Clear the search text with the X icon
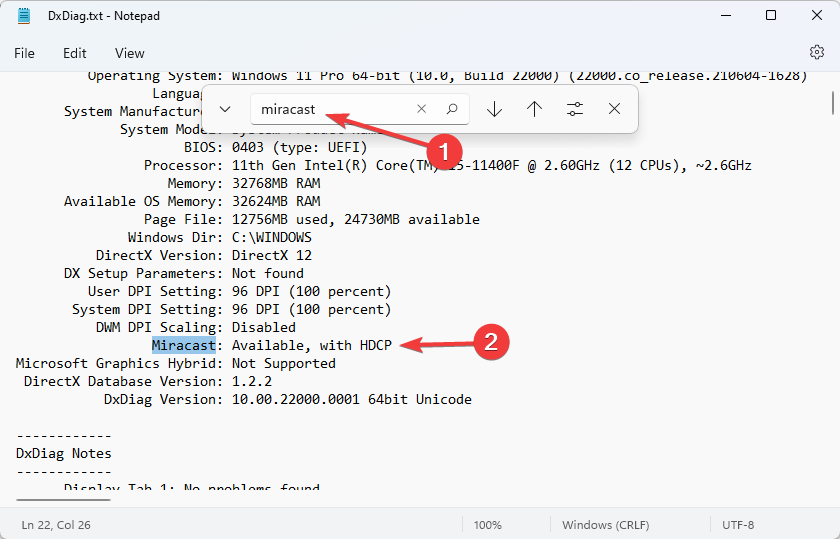Image resolution: width=840 pixels, height=539 pixels. 421,109
